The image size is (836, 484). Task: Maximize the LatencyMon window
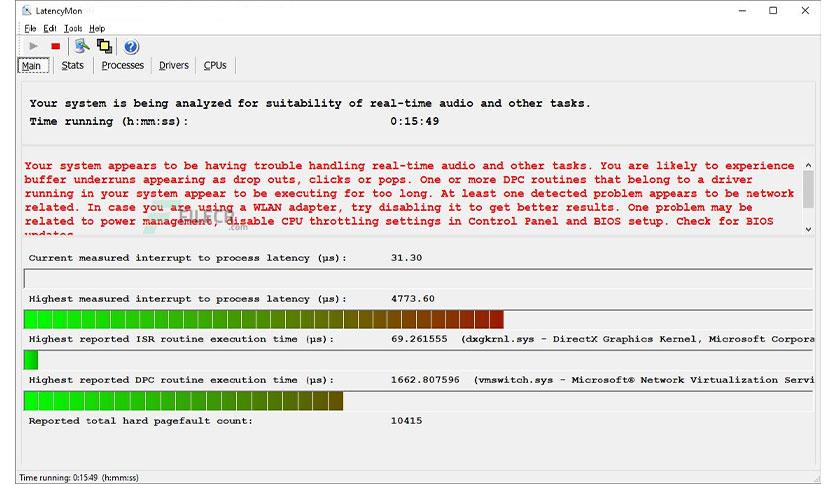(773, 11)
